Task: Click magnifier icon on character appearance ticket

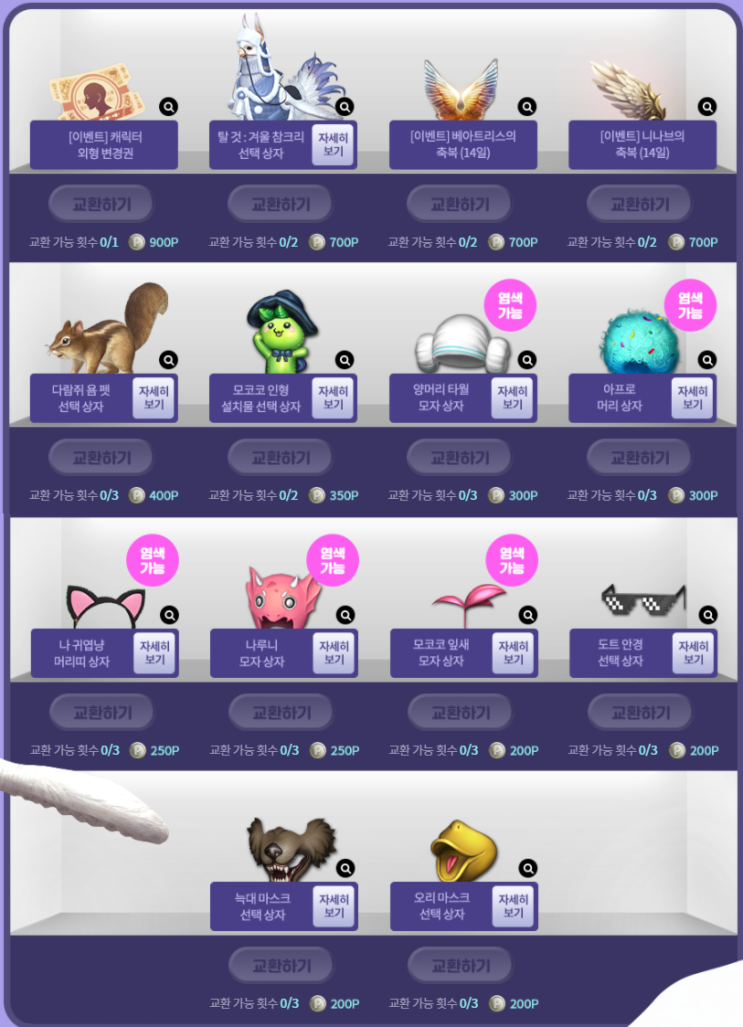Action: (x=168, y=107)
